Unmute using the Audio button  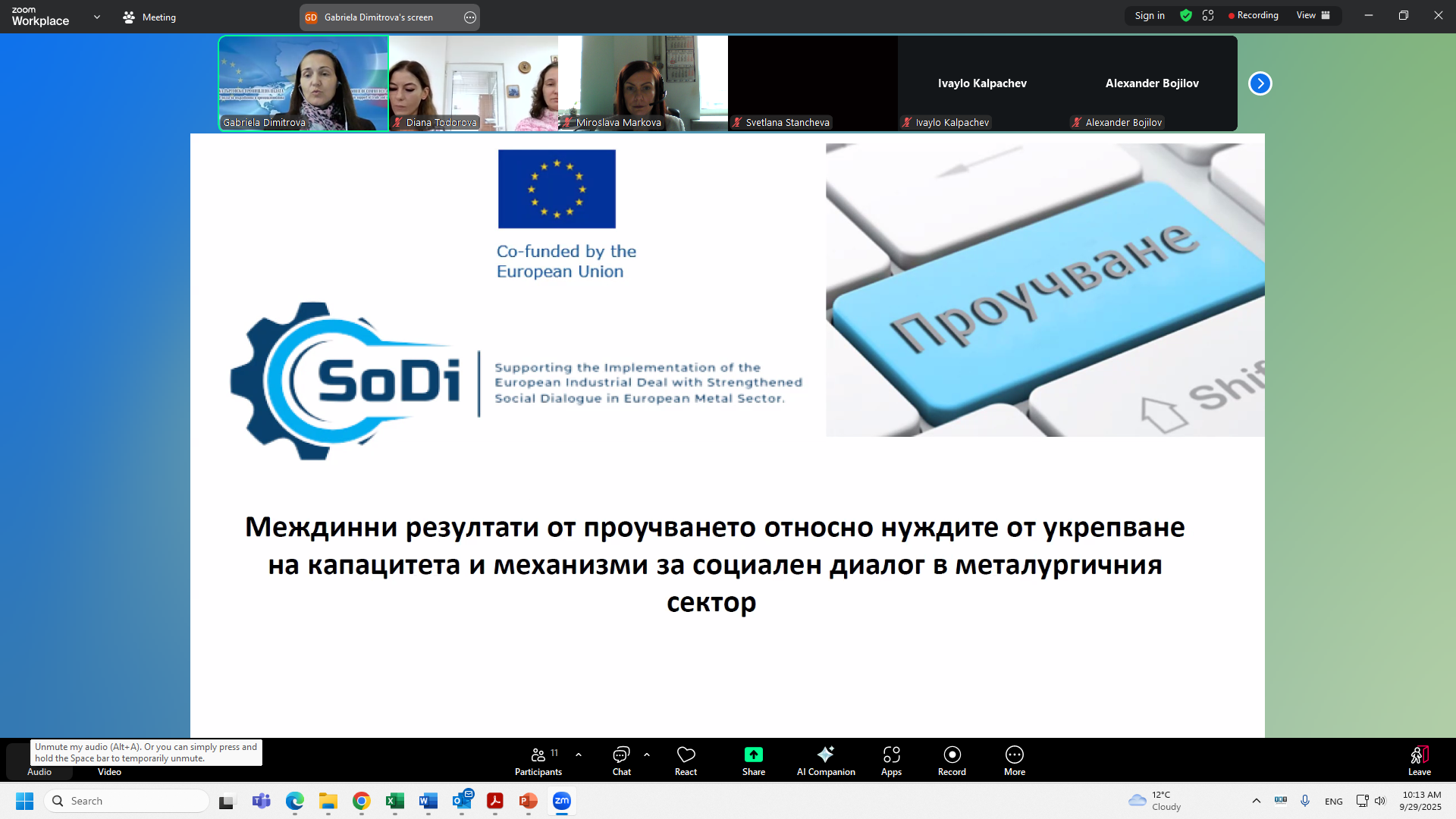click(x=39, y=770)
